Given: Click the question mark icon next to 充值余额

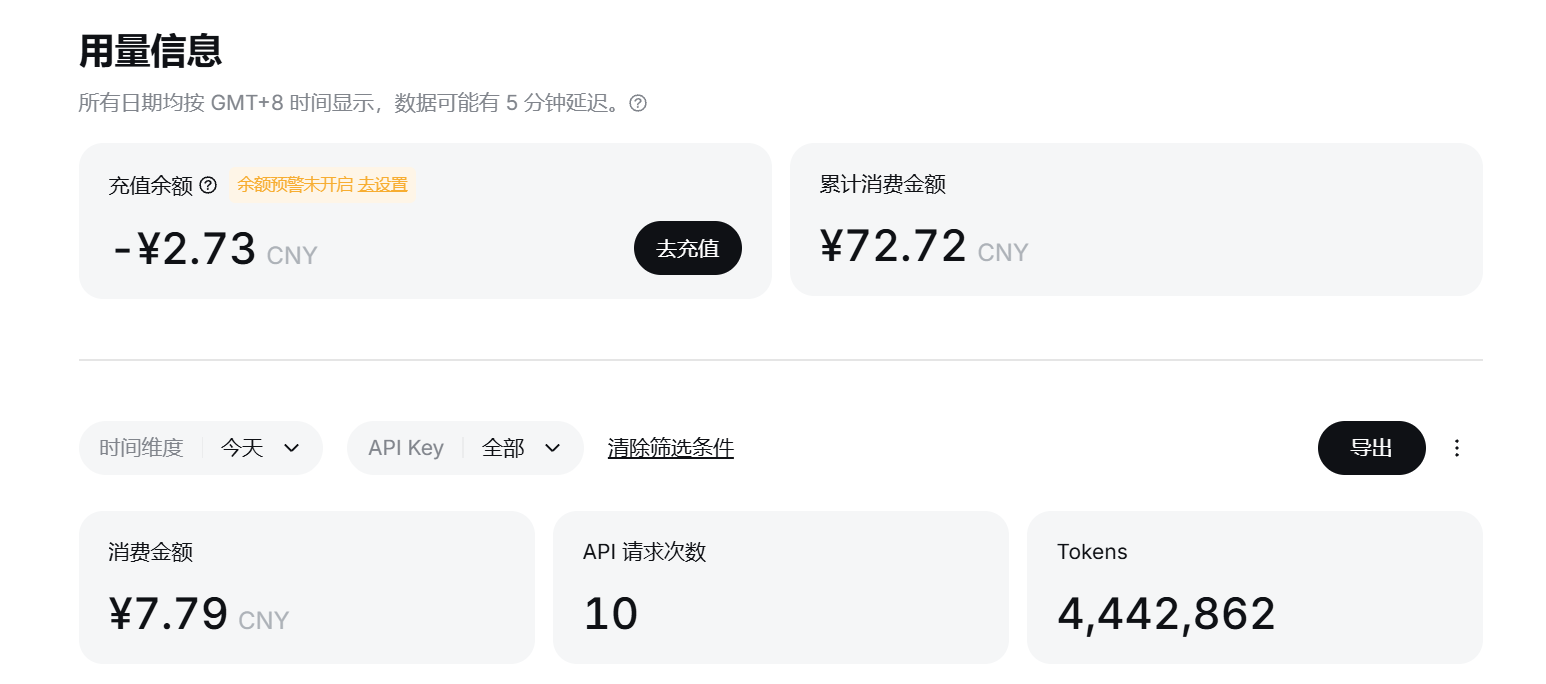Looking at the screenshot, I should [x=208, y=185].
